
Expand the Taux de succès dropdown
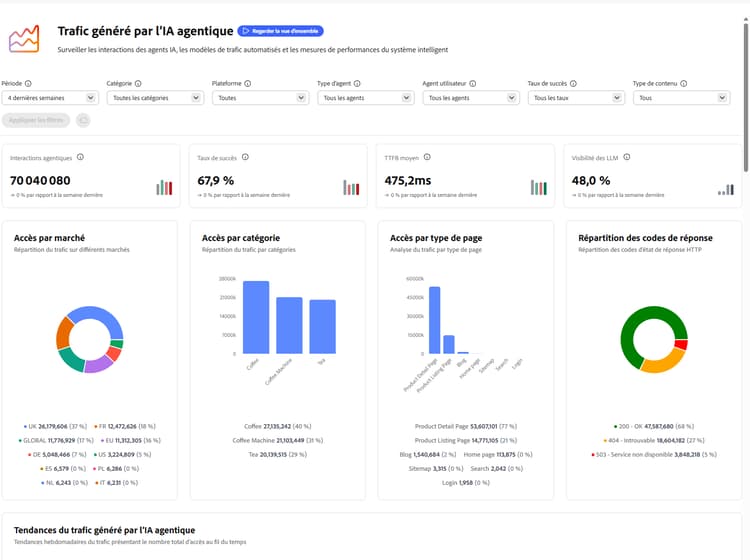click(x=576, y=98)
